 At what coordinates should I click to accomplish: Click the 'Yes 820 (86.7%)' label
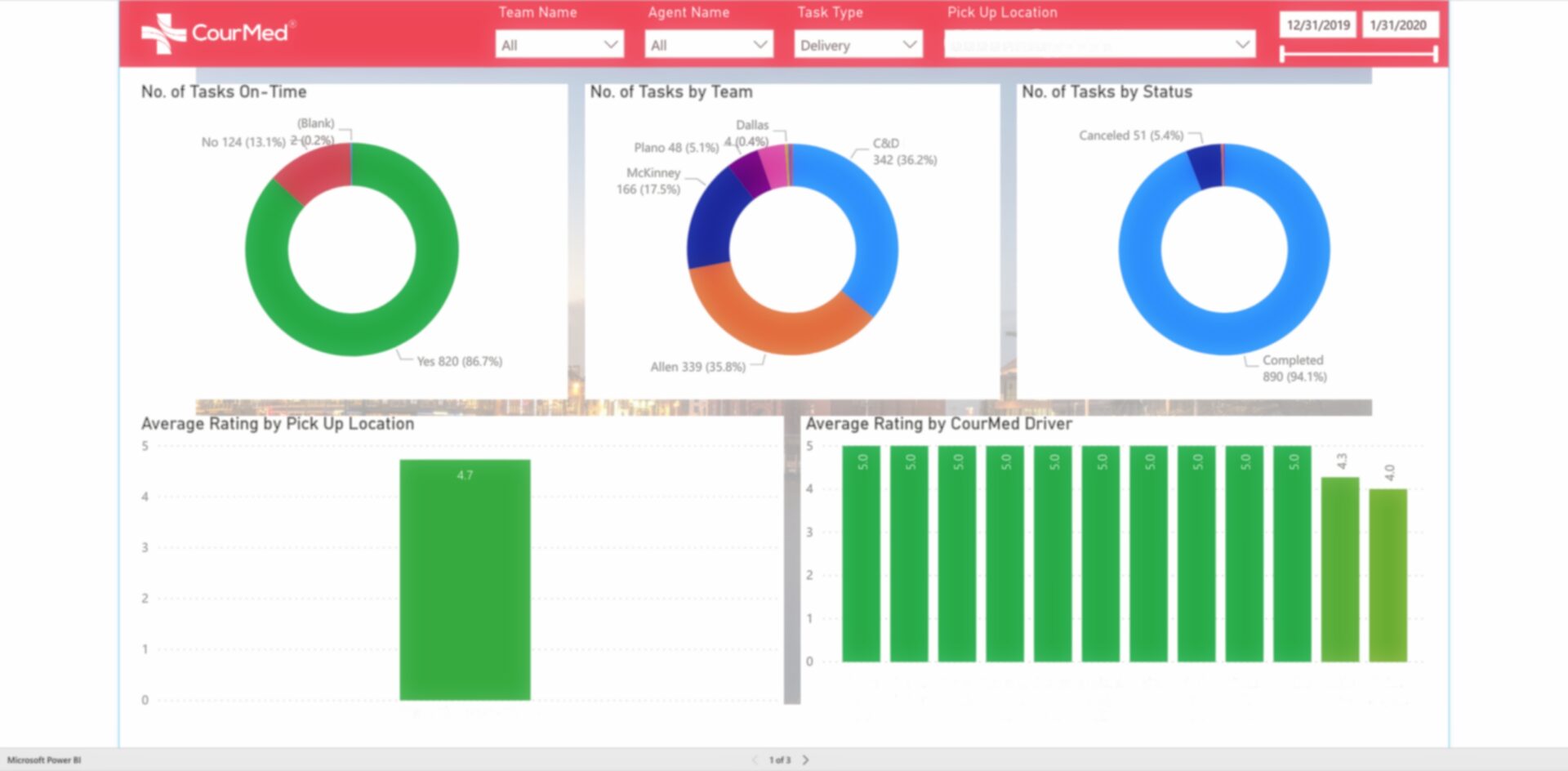click(460, 361)
